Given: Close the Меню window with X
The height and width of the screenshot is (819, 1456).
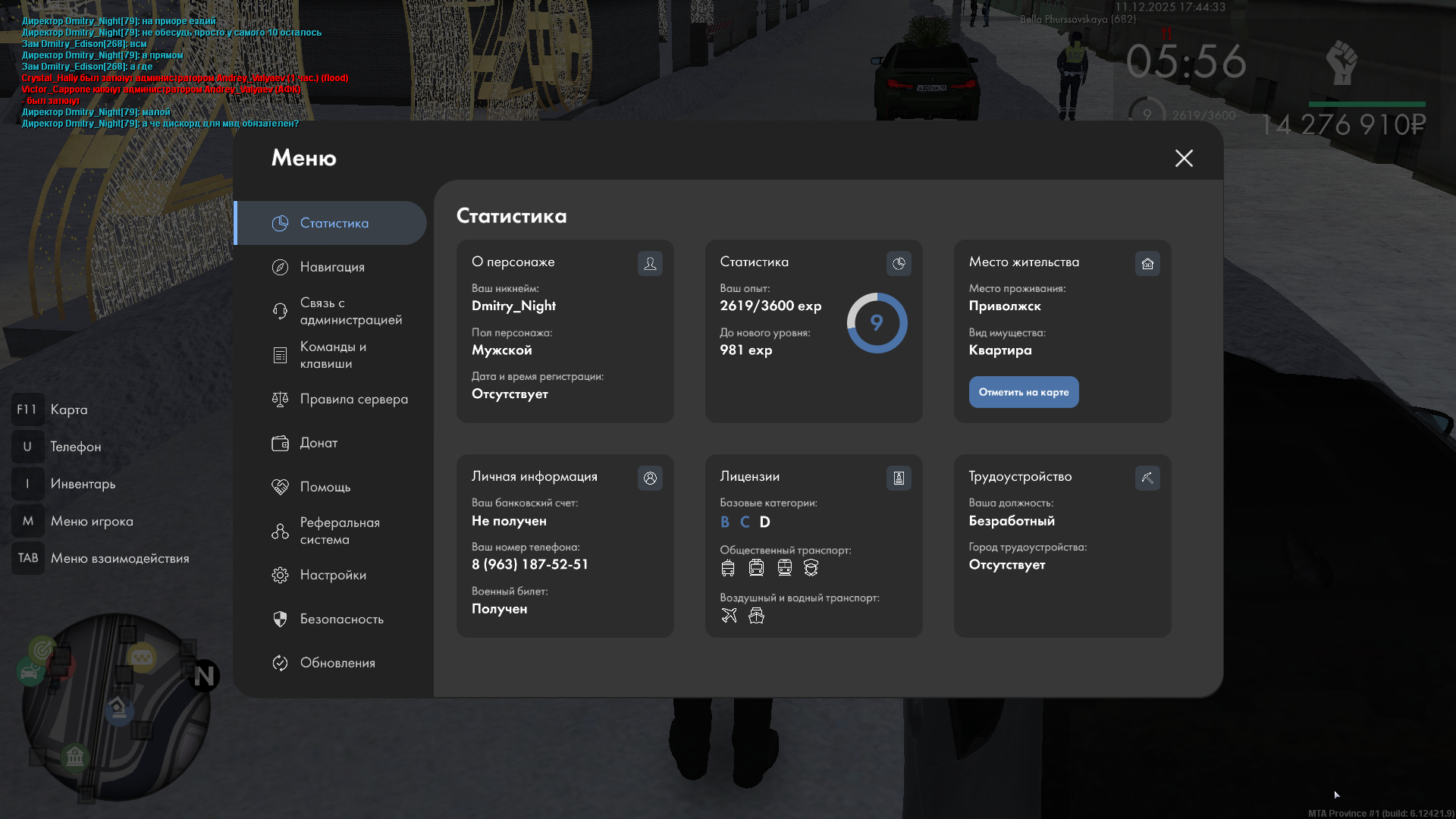Looking at the screenshot, I should [1184, 158].
